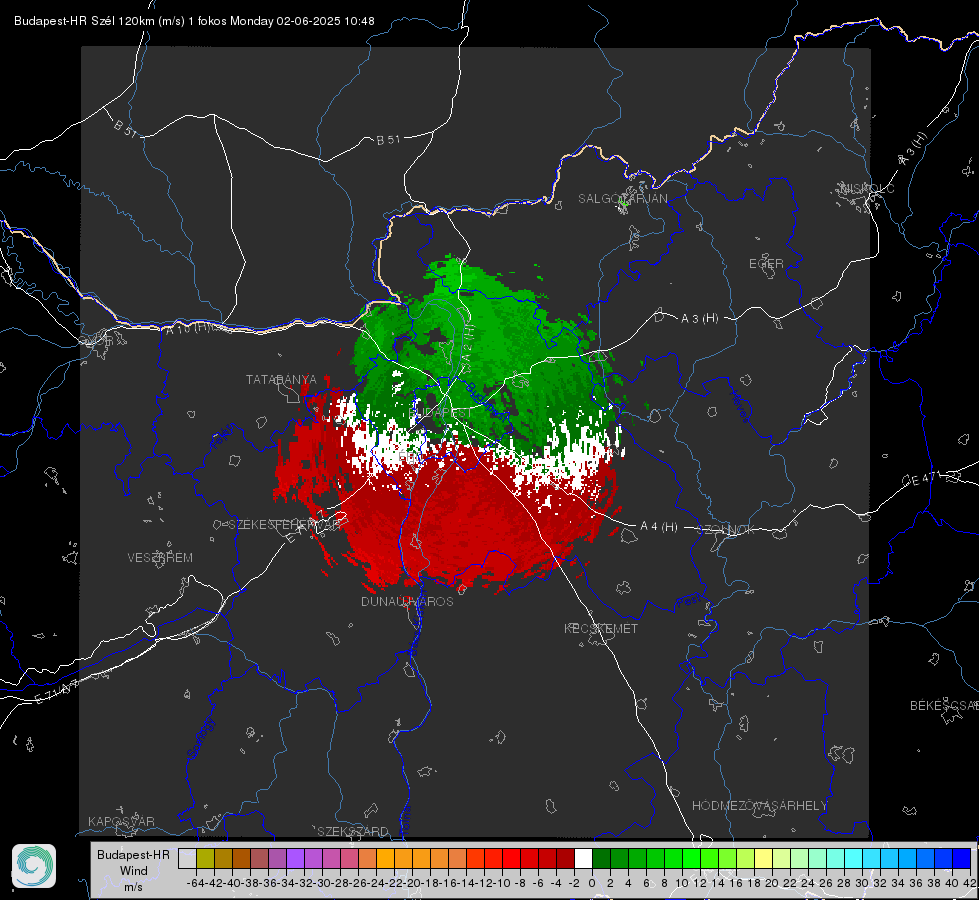Click the Heves county label
979x900 pixels.
pyautogui.click(x=739, y=407)
